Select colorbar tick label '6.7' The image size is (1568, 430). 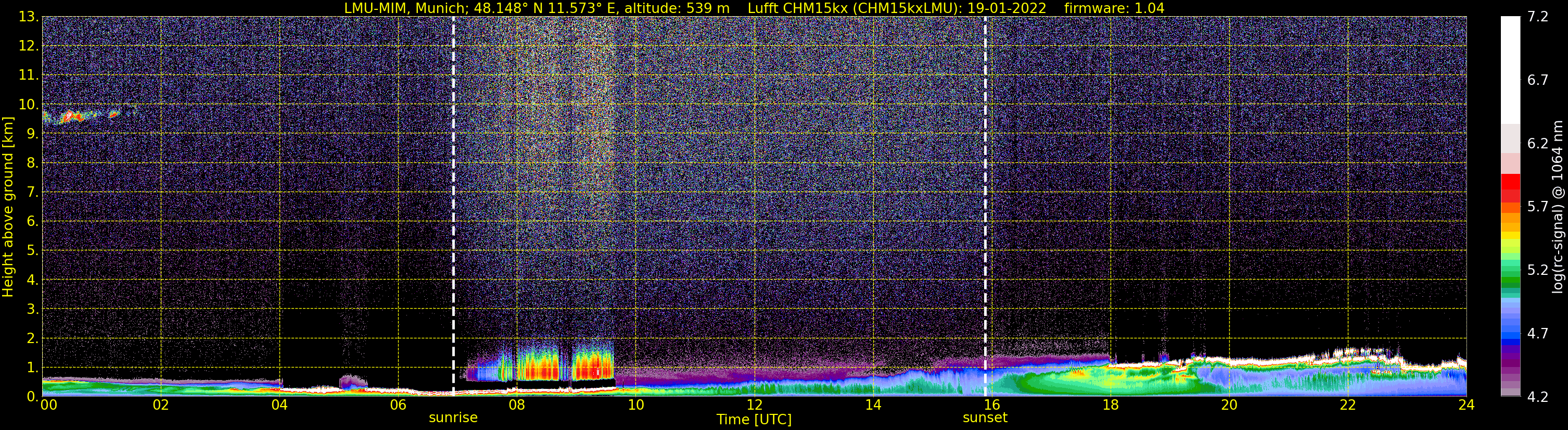point(1538,80)
